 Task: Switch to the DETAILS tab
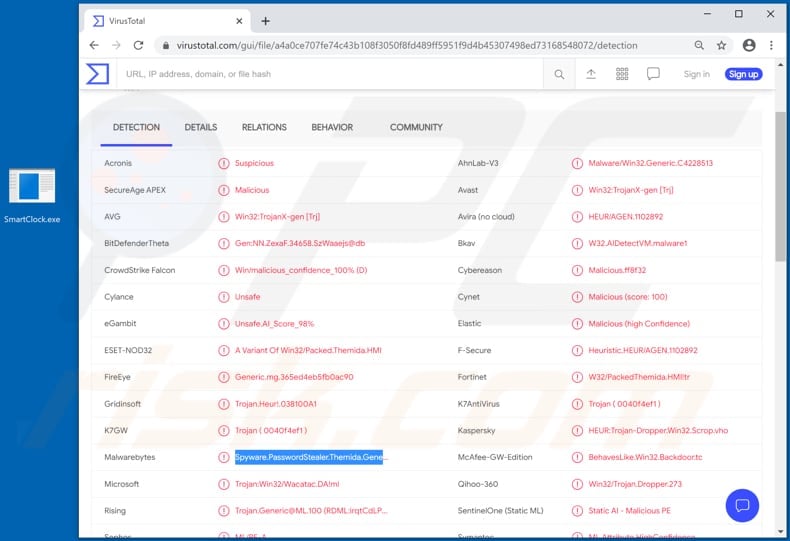(x=200, y=128)
